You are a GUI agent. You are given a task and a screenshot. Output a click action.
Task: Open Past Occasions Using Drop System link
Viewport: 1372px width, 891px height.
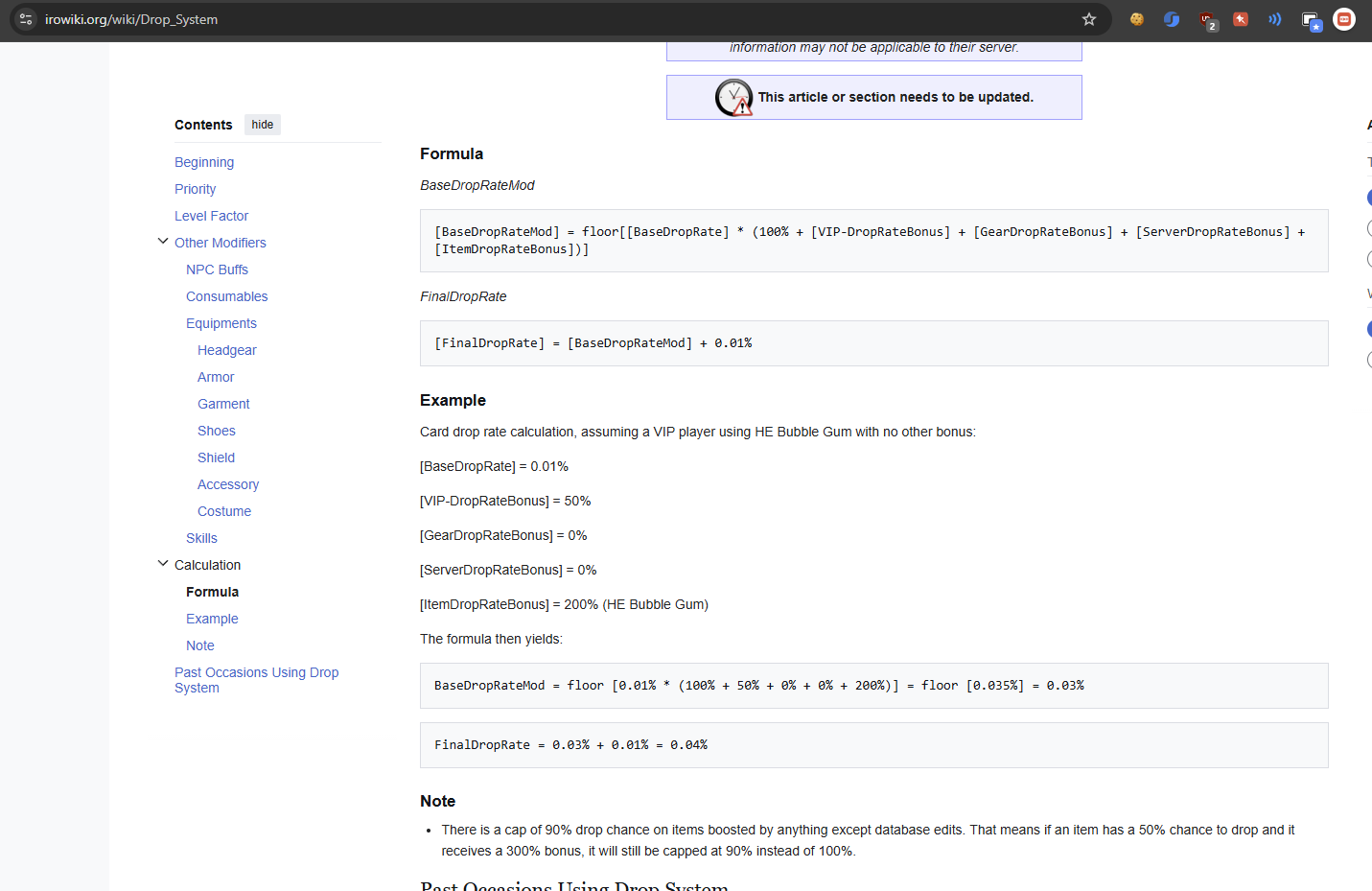pyautogui.click(x=257, y=680)
